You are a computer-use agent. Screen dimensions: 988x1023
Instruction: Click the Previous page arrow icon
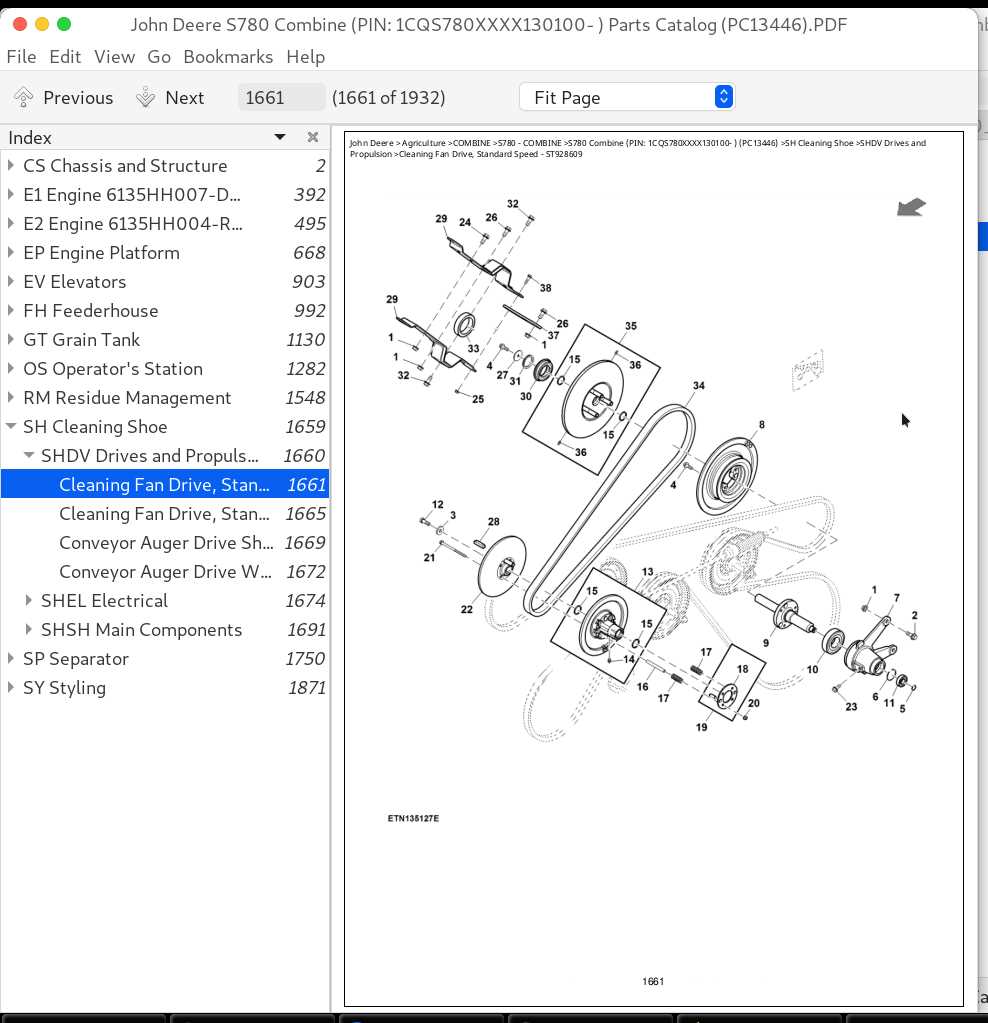(x=23, y=97)
